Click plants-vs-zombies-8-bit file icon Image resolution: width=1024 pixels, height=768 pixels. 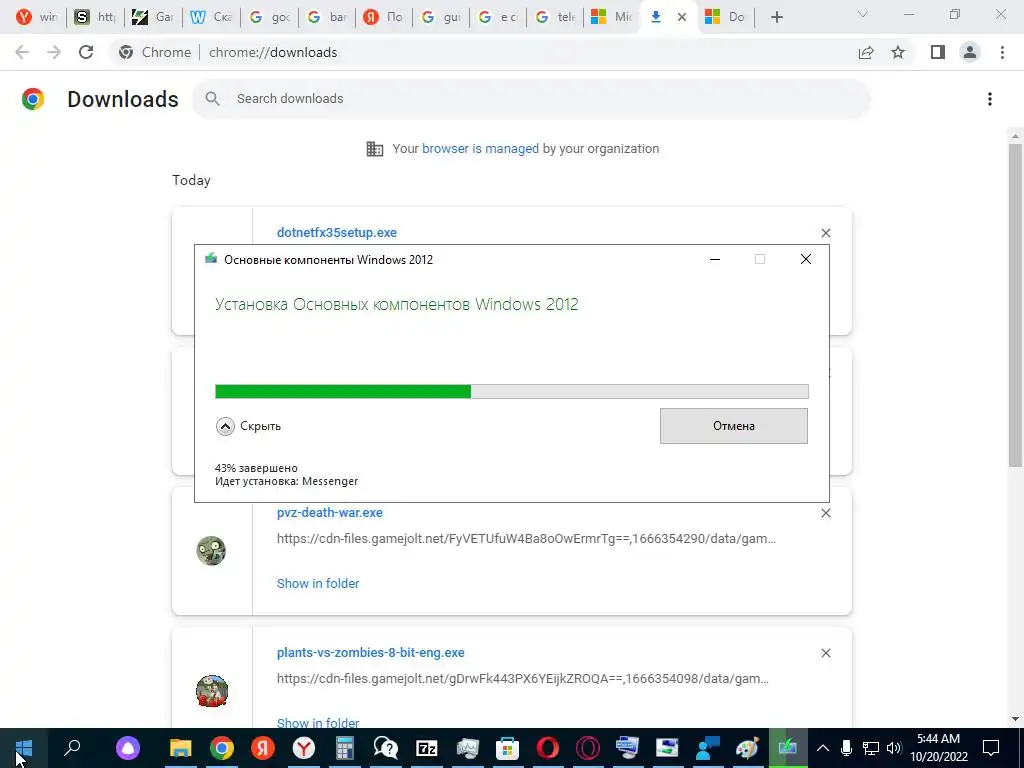(x=212, y=691)
